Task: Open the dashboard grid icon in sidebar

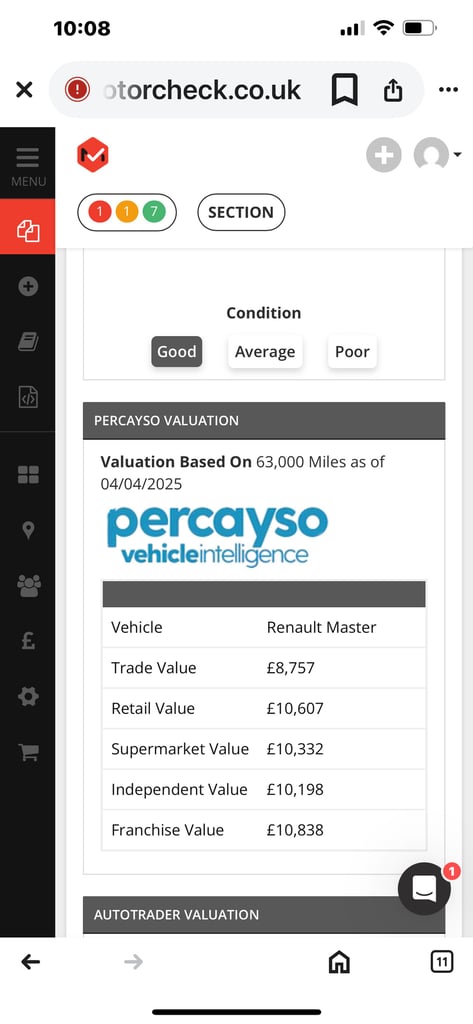Action: click(28, 475)
